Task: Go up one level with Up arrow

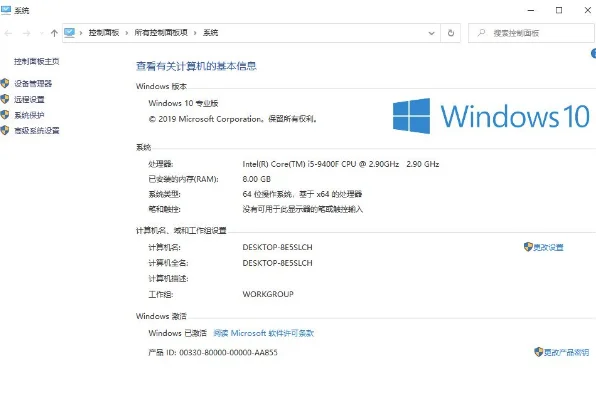Action: click(x=54, y=33)
